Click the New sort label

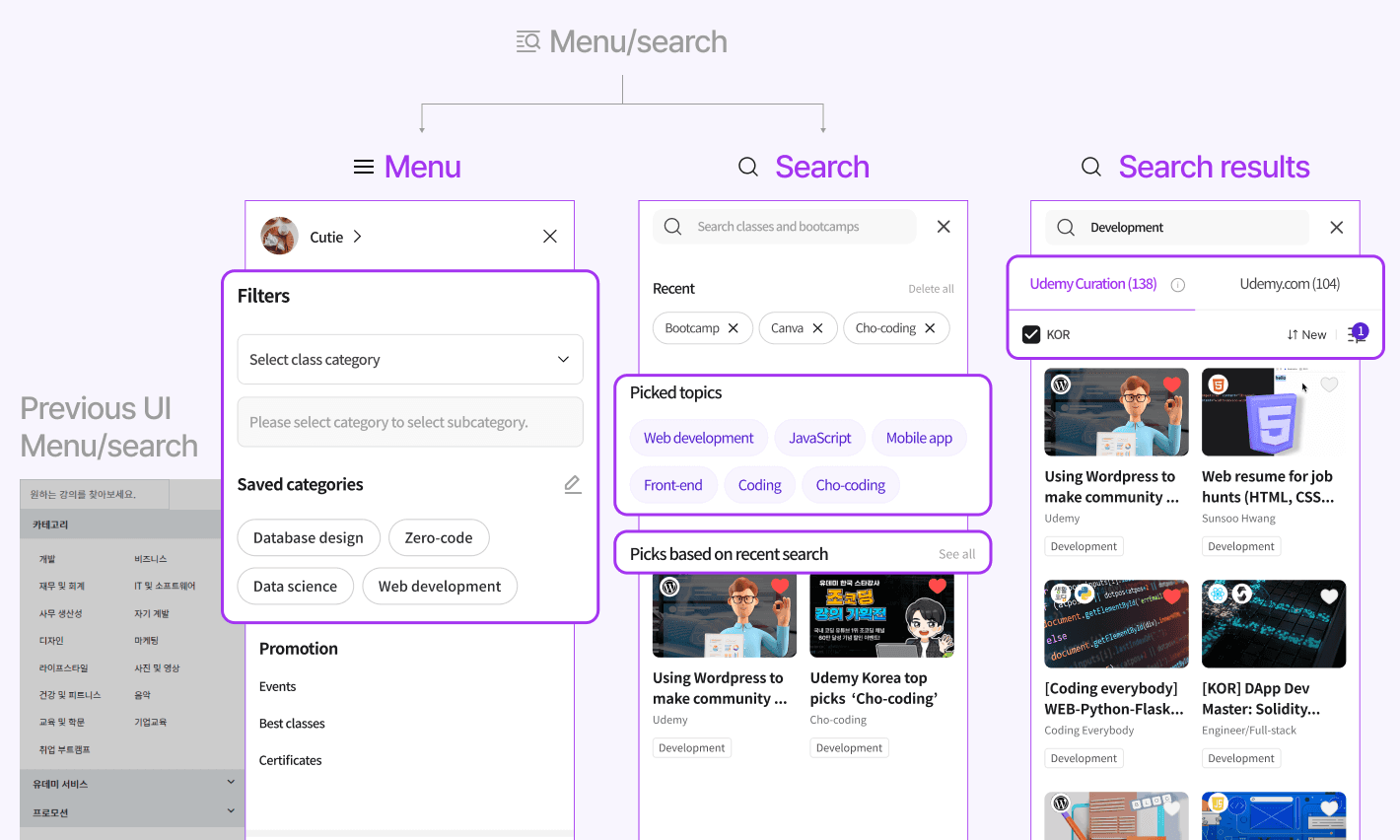(1314, 335)
